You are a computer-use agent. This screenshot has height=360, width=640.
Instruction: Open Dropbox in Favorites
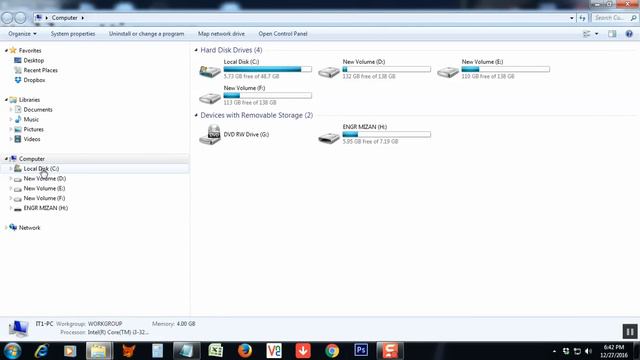(x=34, y=80)
